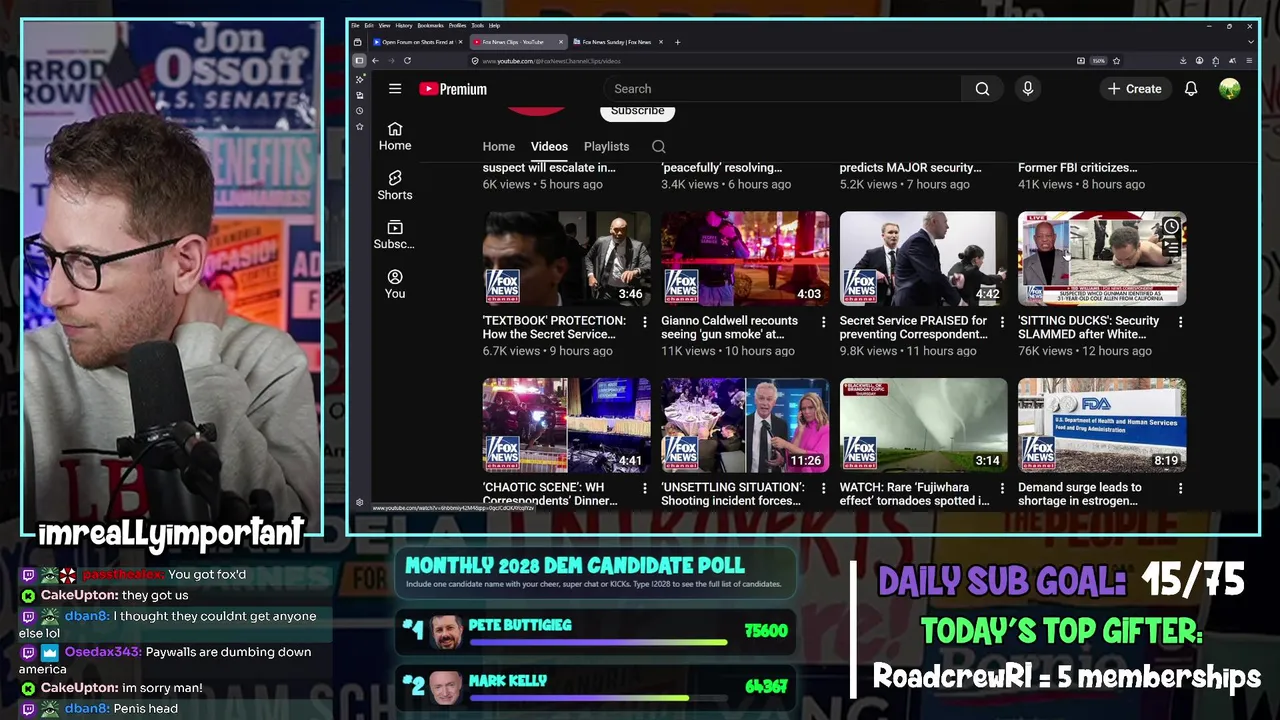The height and width of the screenshot is (720, 1280).
Task: Toggle the Firefox sidebar button
Action: (359, 61)
